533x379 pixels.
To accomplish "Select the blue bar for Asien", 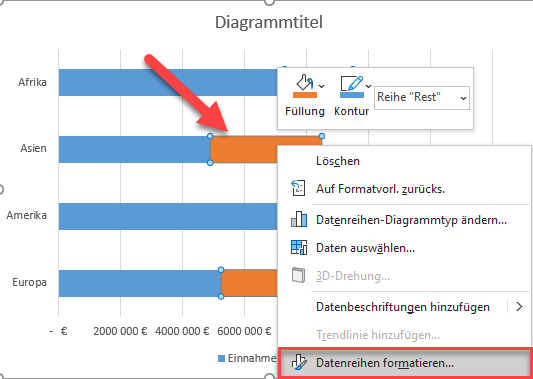I will (134, 150).
